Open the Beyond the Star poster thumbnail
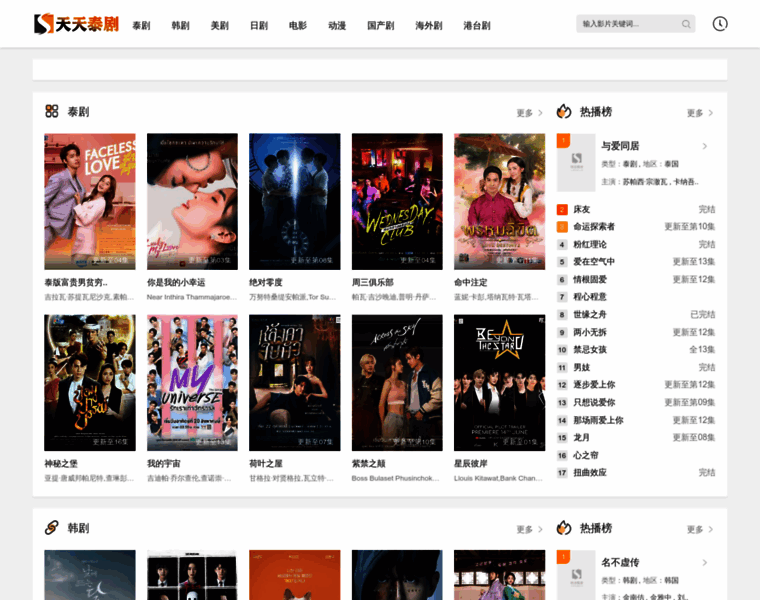Screen dimensions: 760x600 click(499, 383)
